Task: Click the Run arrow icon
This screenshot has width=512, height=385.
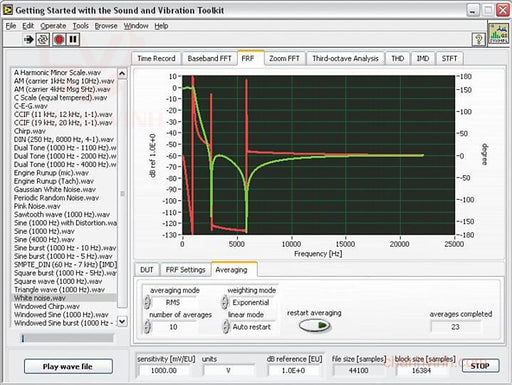Action: 29,40
